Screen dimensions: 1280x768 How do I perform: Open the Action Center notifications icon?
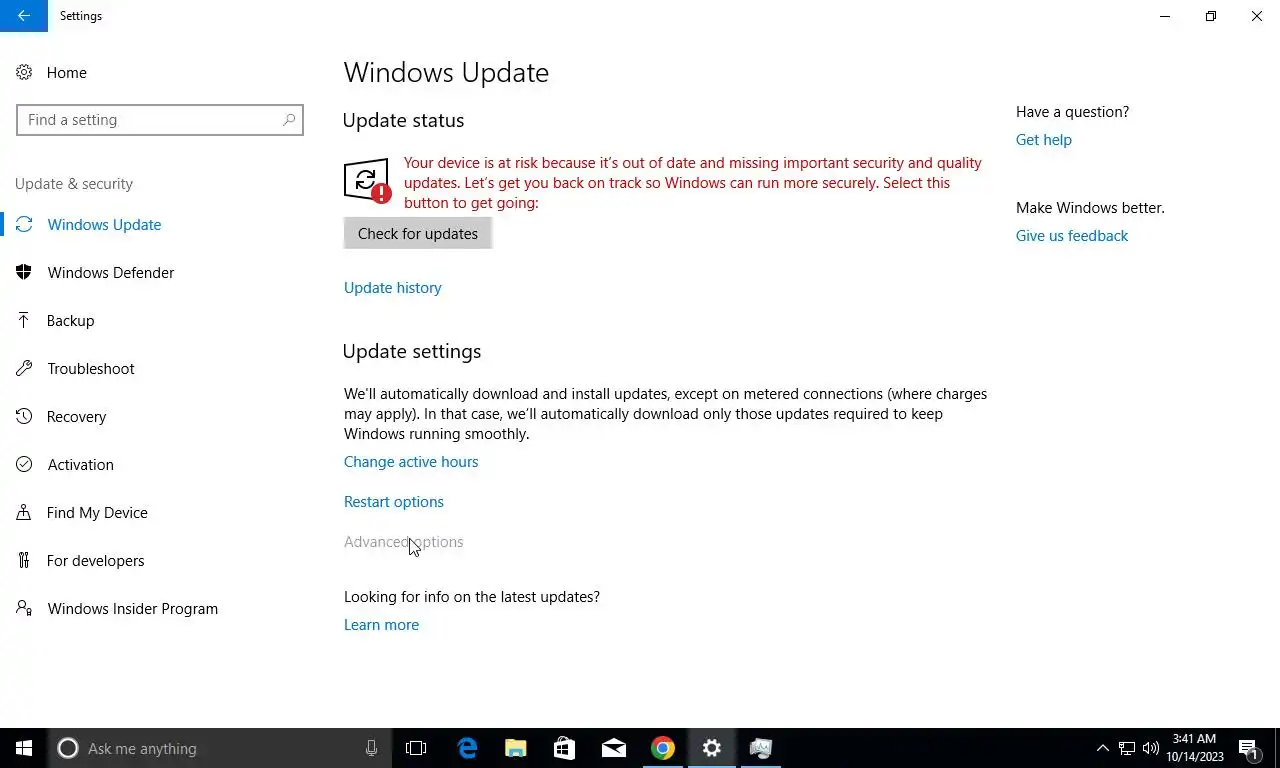pos(1249,748)
